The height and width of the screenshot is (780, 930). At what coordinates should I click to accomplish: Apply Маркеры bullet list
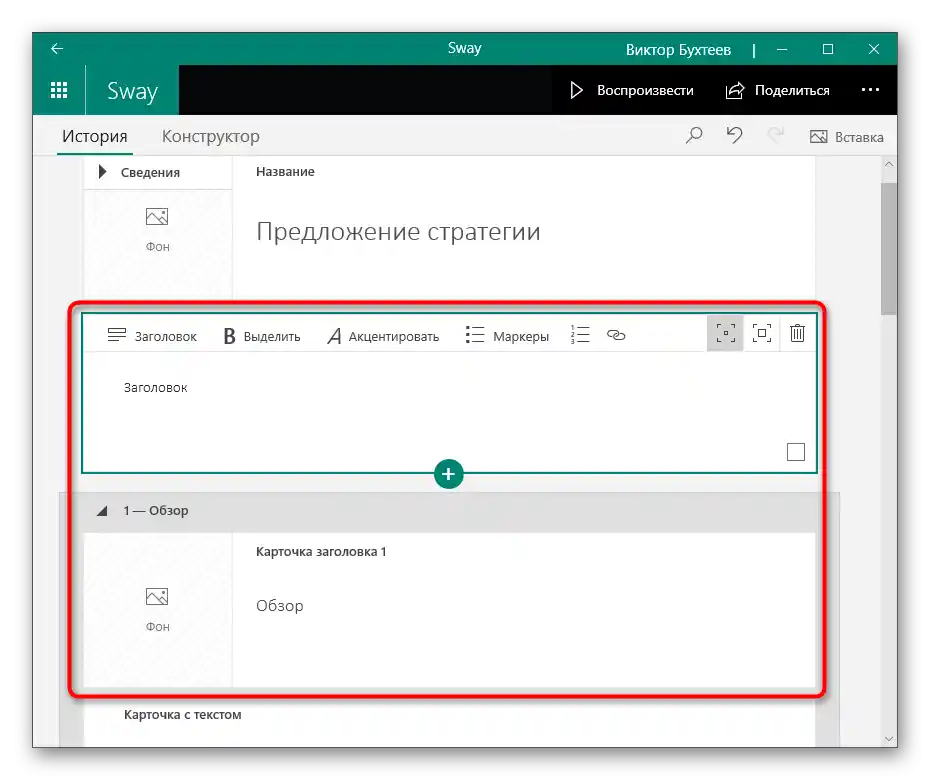pyautogui.click(x=507, y=336)
